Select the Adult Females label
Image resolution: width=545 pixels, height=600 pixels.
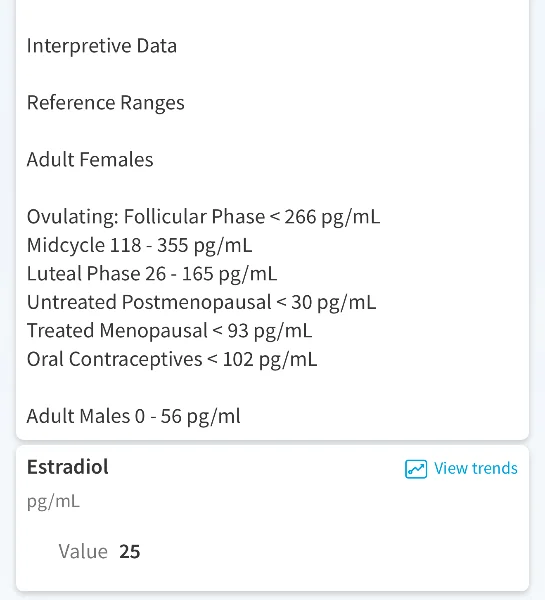click(90, 160)
